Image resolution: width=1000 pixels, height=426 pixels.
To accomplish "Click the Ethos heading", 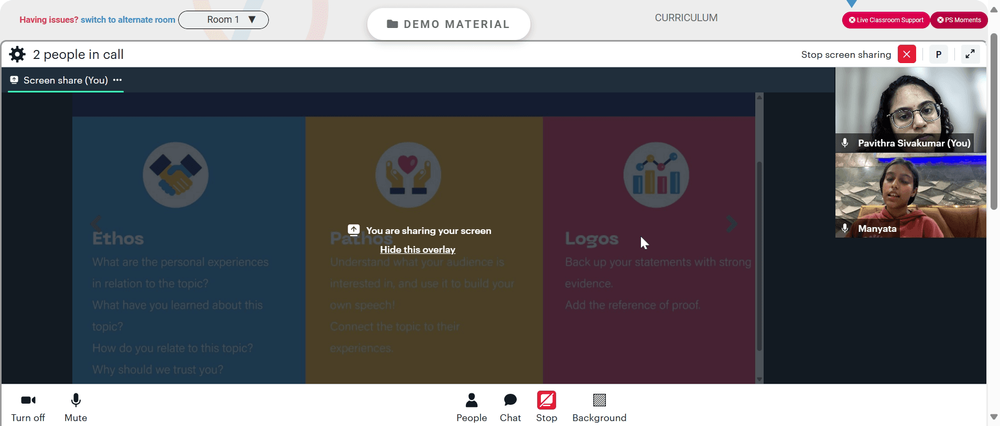I will coord(118,239).
